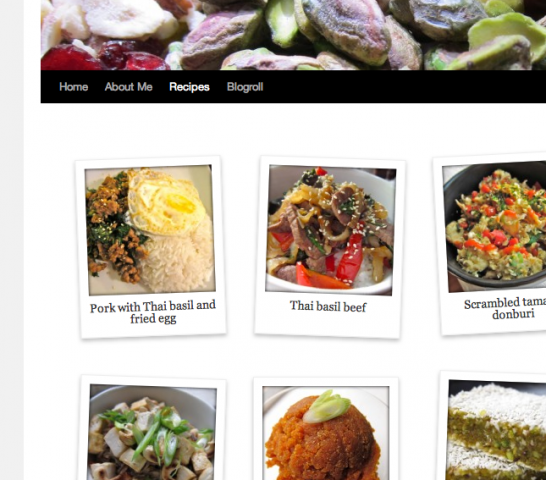
Task: Click the pistachio and cranberry header banner
Action: pyautogui.click(x=293, y=35)
